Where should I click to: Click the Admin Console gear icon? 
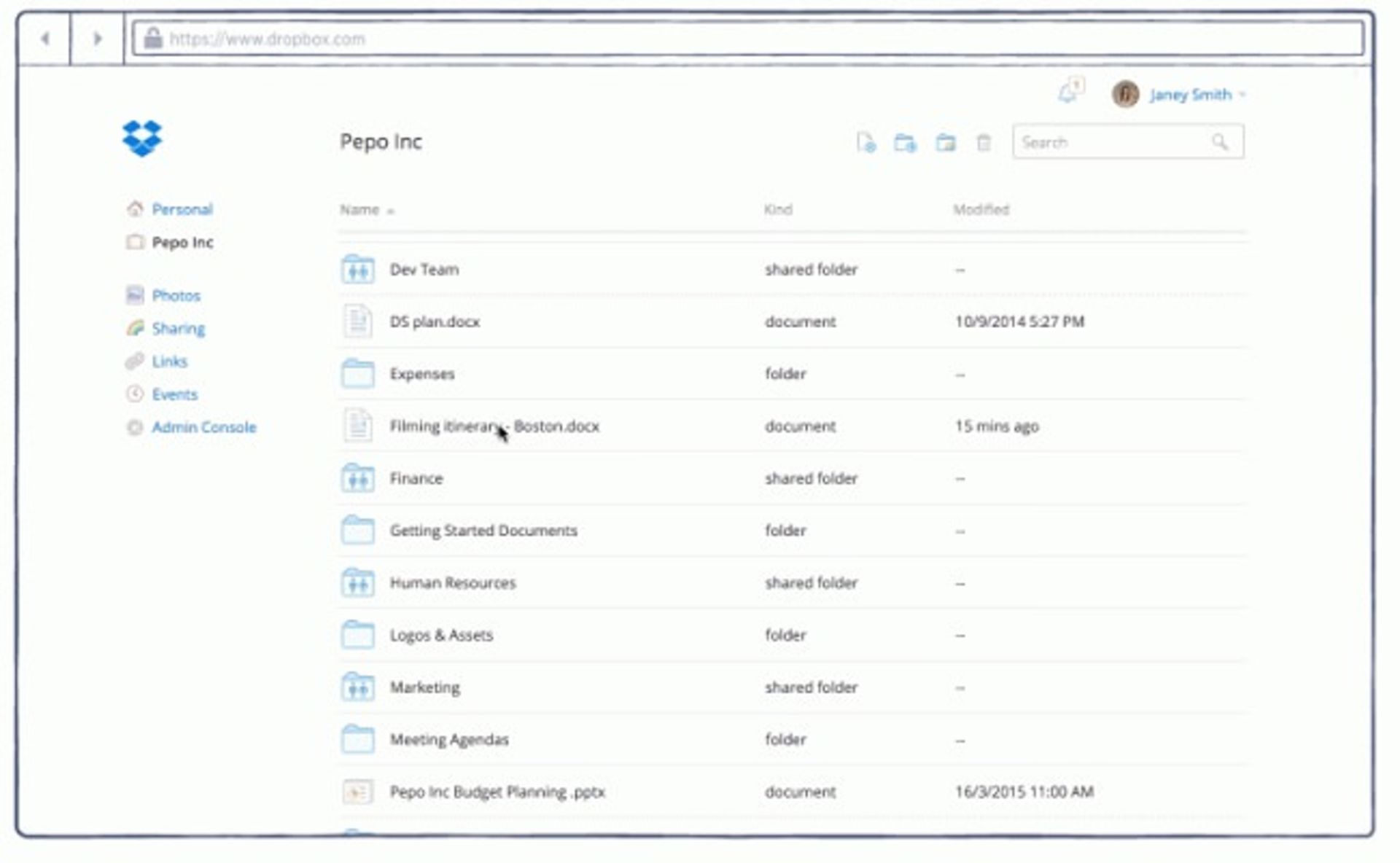pos(135,427)
